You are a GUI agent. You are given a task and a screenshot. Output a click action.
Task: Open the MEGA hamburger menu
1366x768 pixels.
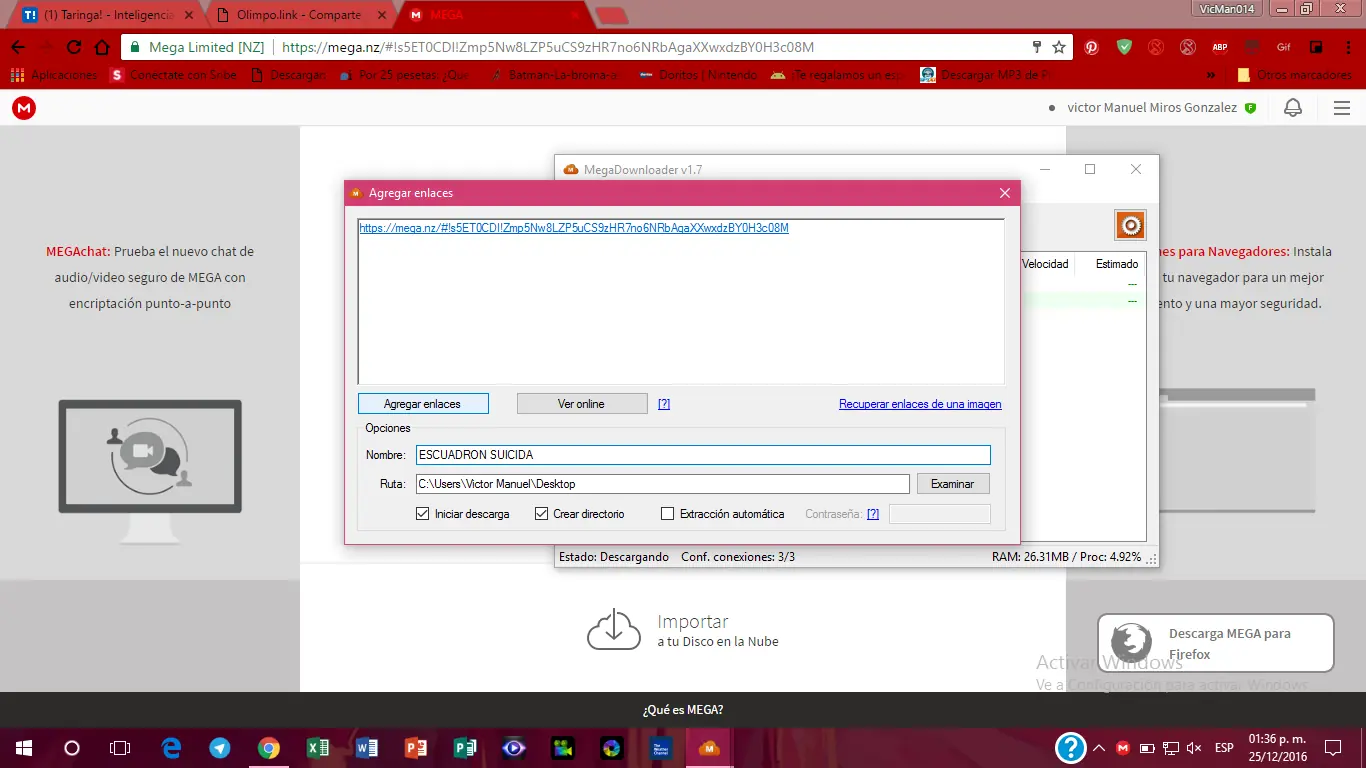coord(1342,108)
